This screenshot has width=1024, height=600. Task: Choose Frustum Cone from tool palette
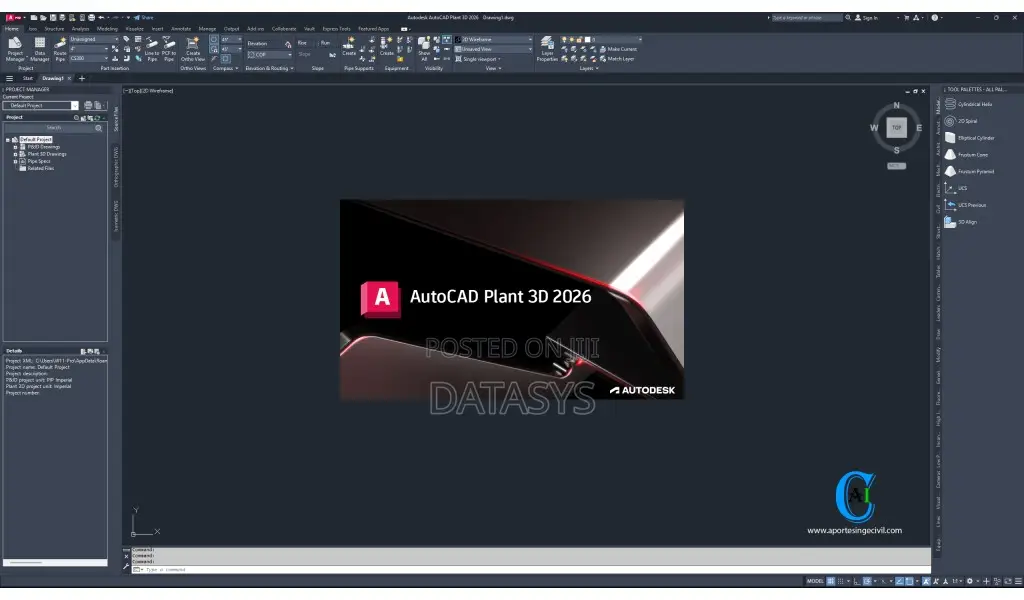point(967,155)
